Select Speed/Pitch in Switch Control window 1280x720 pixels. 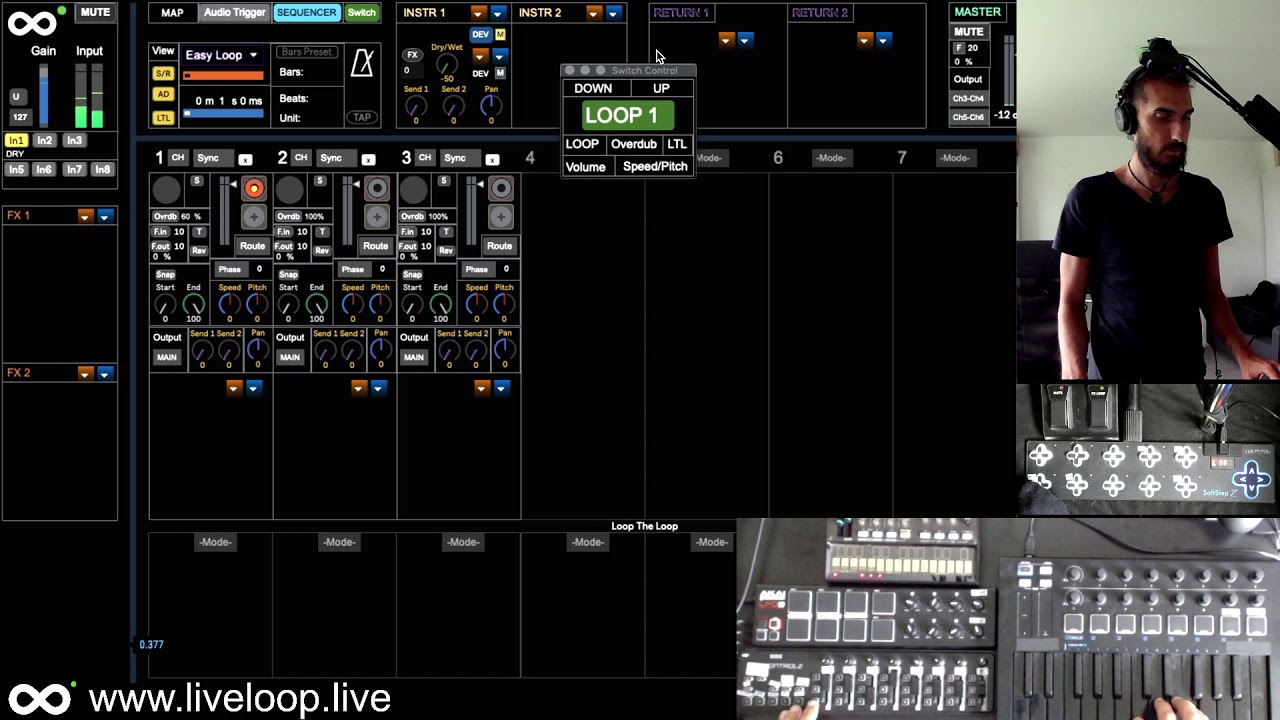coord(655,167)
